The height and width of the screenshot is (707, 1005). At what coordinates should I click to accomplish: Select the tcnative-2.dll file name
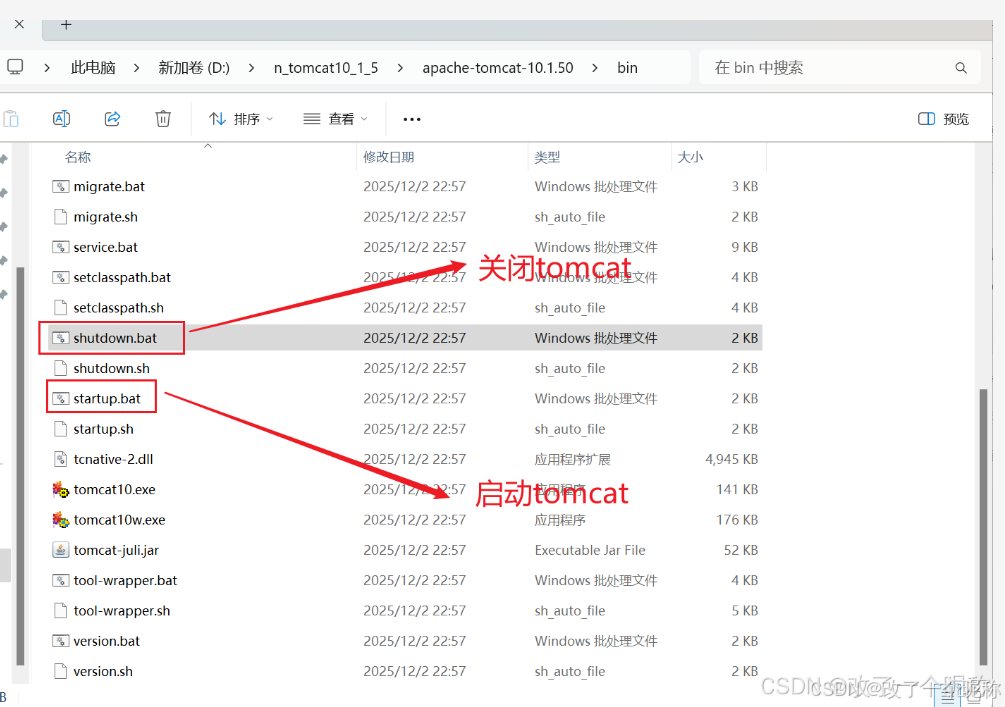click(x=113, y=459)
